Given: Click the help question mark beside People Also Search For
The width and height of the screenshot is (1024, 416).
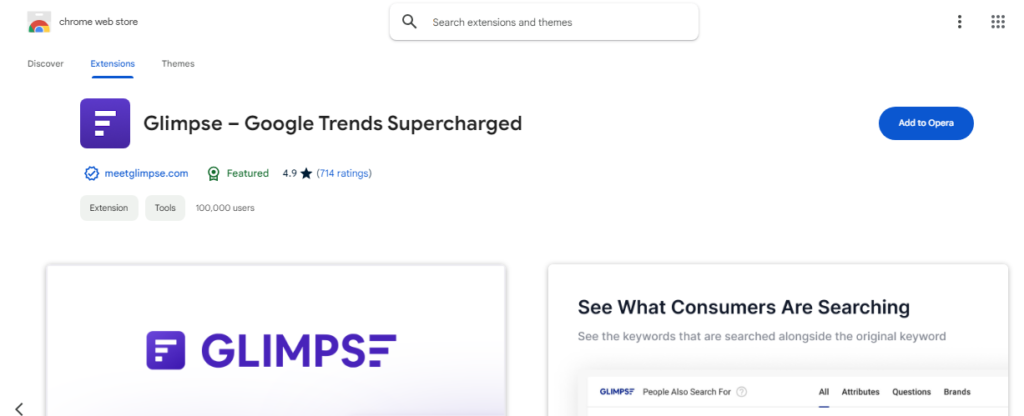Looking at the screenshot, I should click(741, 392).
